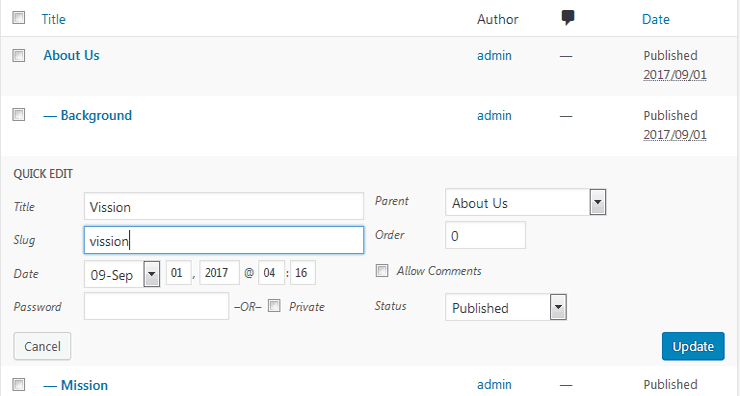Open the About Us page link
The image size is (740, 396).
tap(72, 55)
